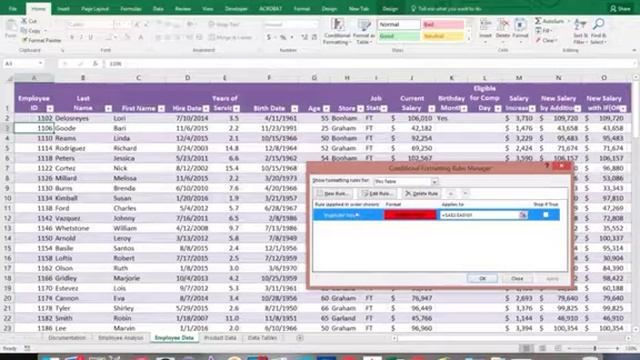The image size is (640, 360).
Task: Toggle Wrap Text
Action: (x=224, y=24)
